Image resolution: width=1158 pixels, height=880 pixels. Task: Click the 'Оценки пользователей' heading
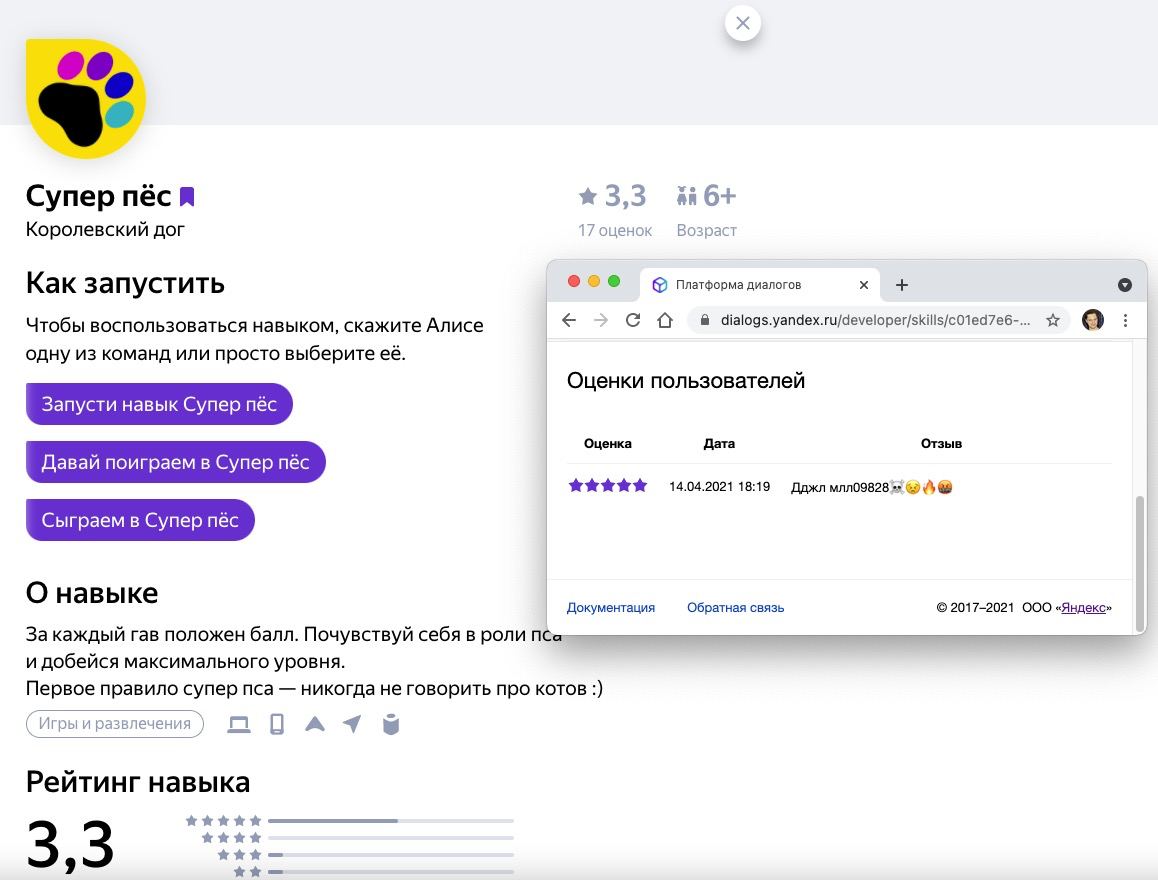pyautogui.click(x=686, y=381)
